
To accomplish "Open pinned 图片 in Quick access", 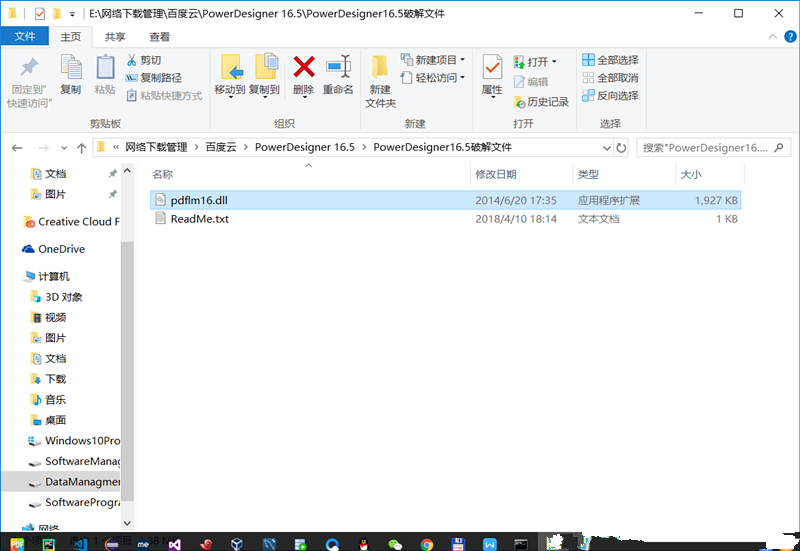I will (56, 194).
